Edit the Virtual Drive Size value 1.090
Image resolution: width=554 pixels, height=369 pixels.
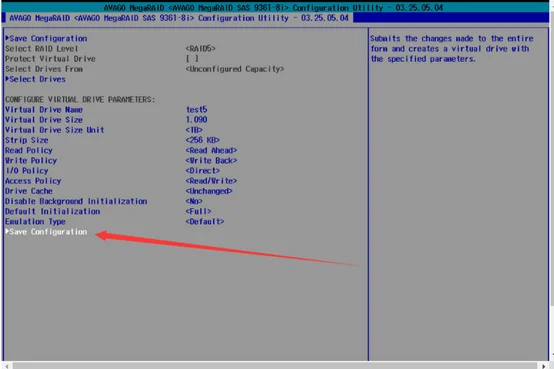[x=196, y=120]
